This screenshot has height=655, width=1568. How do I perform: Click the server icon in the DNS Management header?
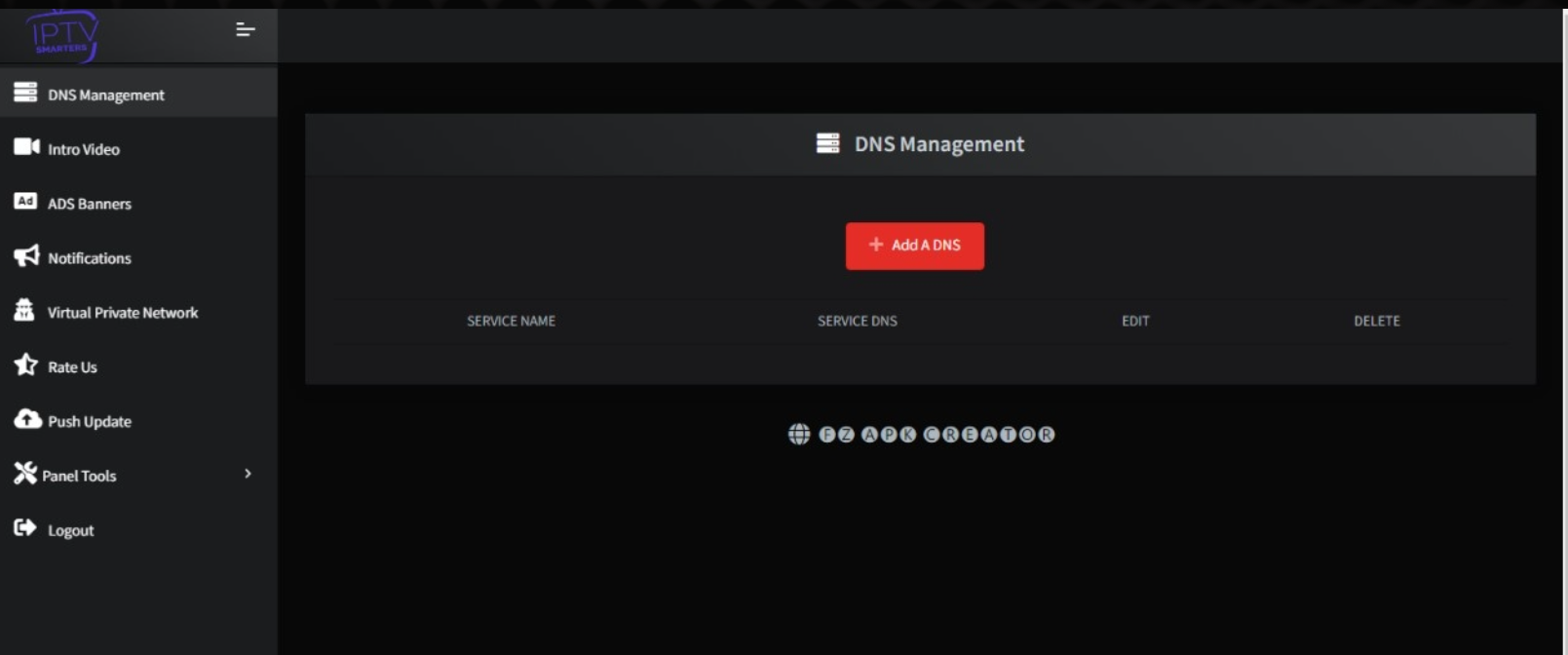[x=827, y=144]
